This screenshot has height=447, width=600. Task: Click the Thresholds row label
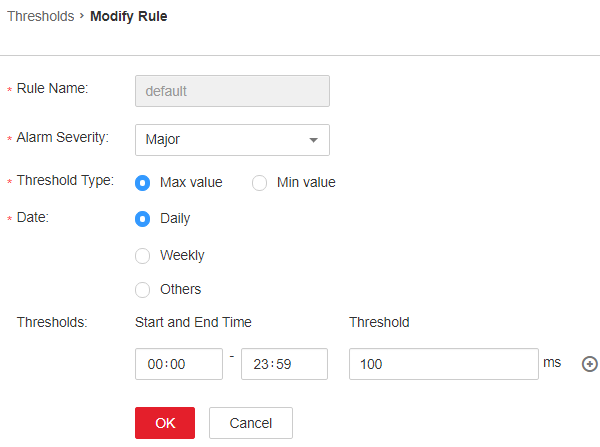tap(52, 322)
